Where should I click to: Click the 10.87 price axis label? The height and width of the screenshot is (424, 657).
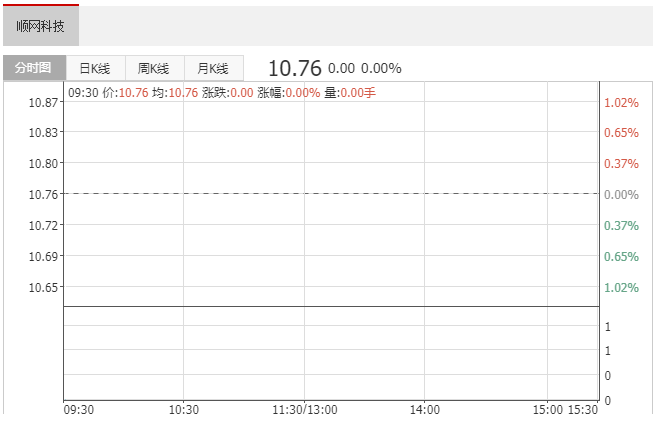tap(43, 102)
